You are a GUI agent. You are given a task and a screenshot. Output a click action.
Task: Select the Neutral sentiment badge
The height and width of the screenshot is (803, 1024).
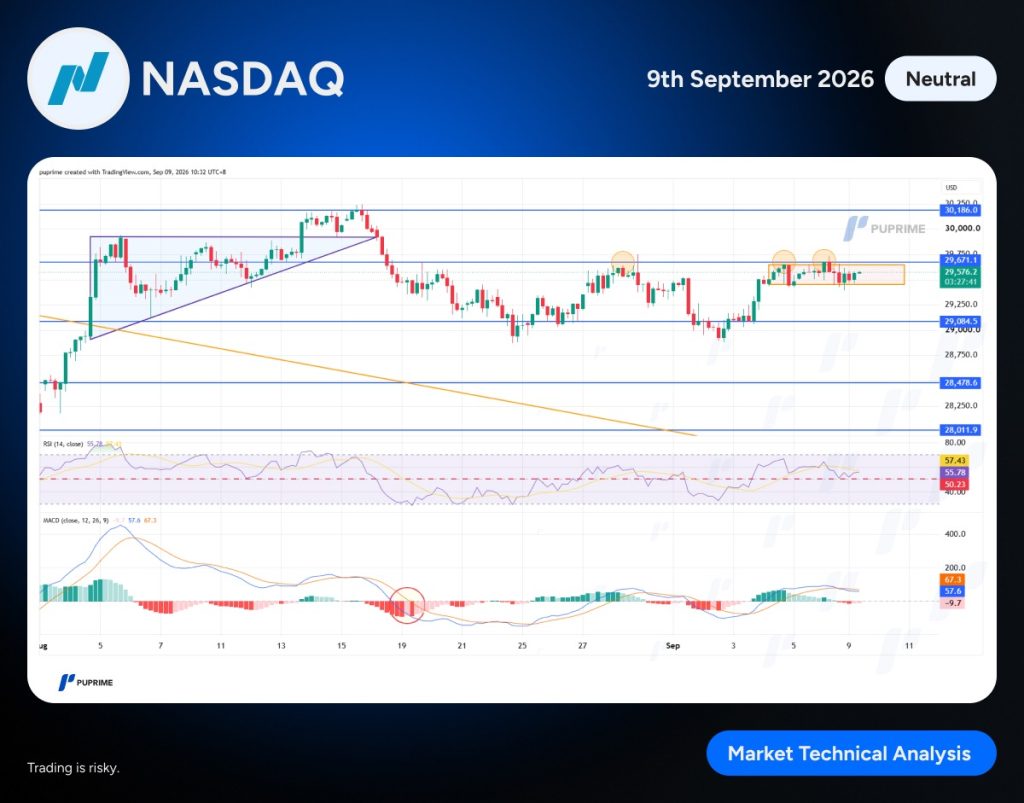tap(940, 79)
